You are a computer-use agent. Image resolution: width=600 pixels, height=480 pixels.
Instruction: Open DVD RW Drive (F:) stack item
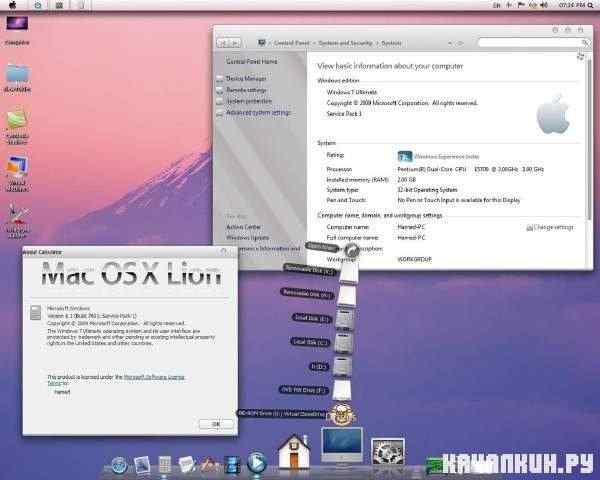tap(342, 390)
